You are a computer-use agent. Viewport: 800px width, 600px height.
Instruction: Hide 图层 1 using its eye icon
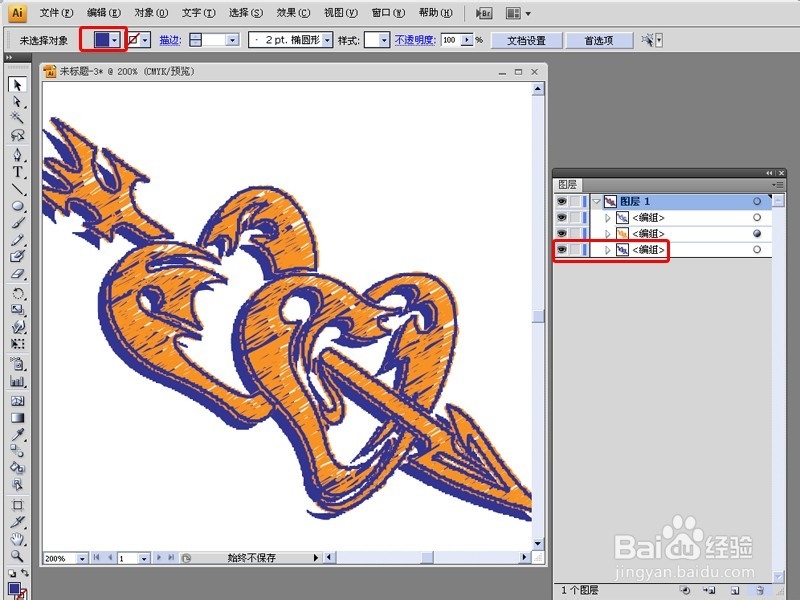(x=561, y=201)
